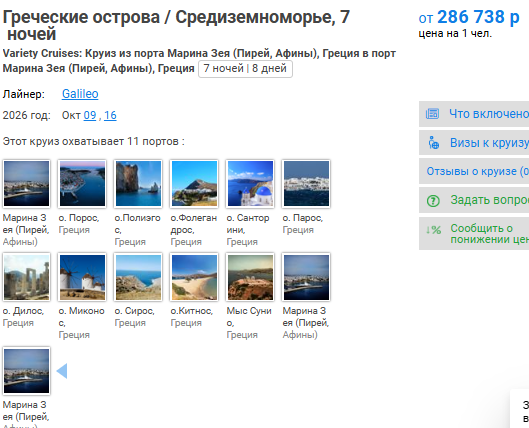Open о. Сирос port thumbnail

coord(138,277)
